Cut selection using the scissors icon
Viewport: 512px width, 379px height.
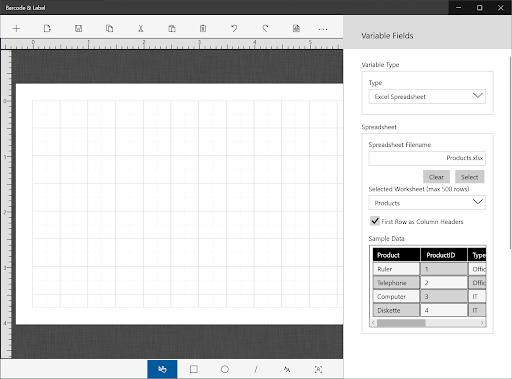tap(141, 29)
